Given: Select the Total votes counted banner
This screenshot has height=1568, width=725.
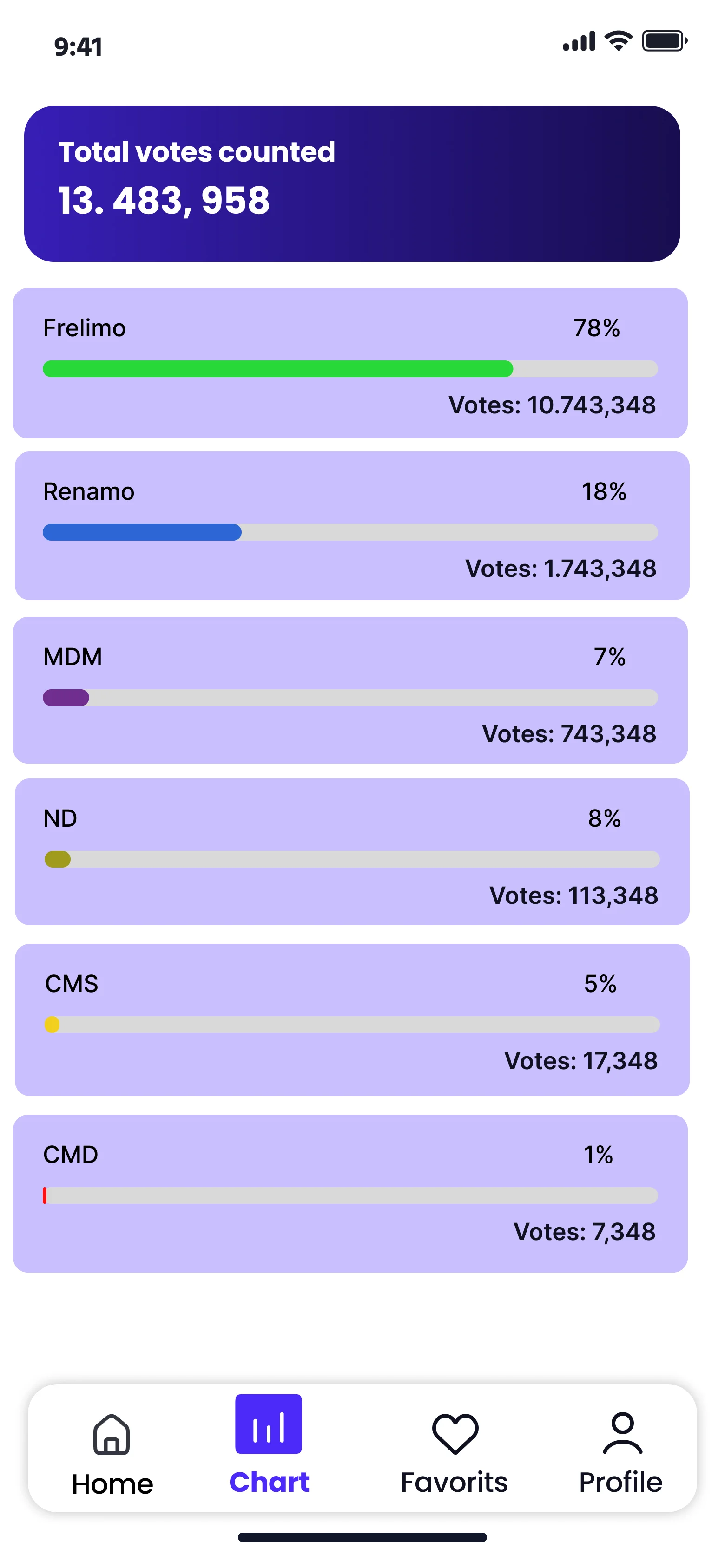Looking at the screenshot, I should (x=352, y=184).
